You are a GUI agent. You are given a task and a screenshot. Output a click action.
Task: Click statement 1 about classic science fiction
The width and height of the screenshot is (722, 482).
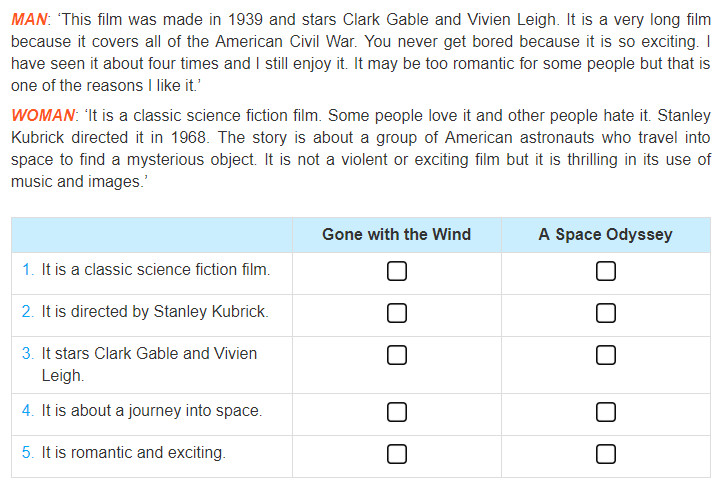click(x=156, y=269)
